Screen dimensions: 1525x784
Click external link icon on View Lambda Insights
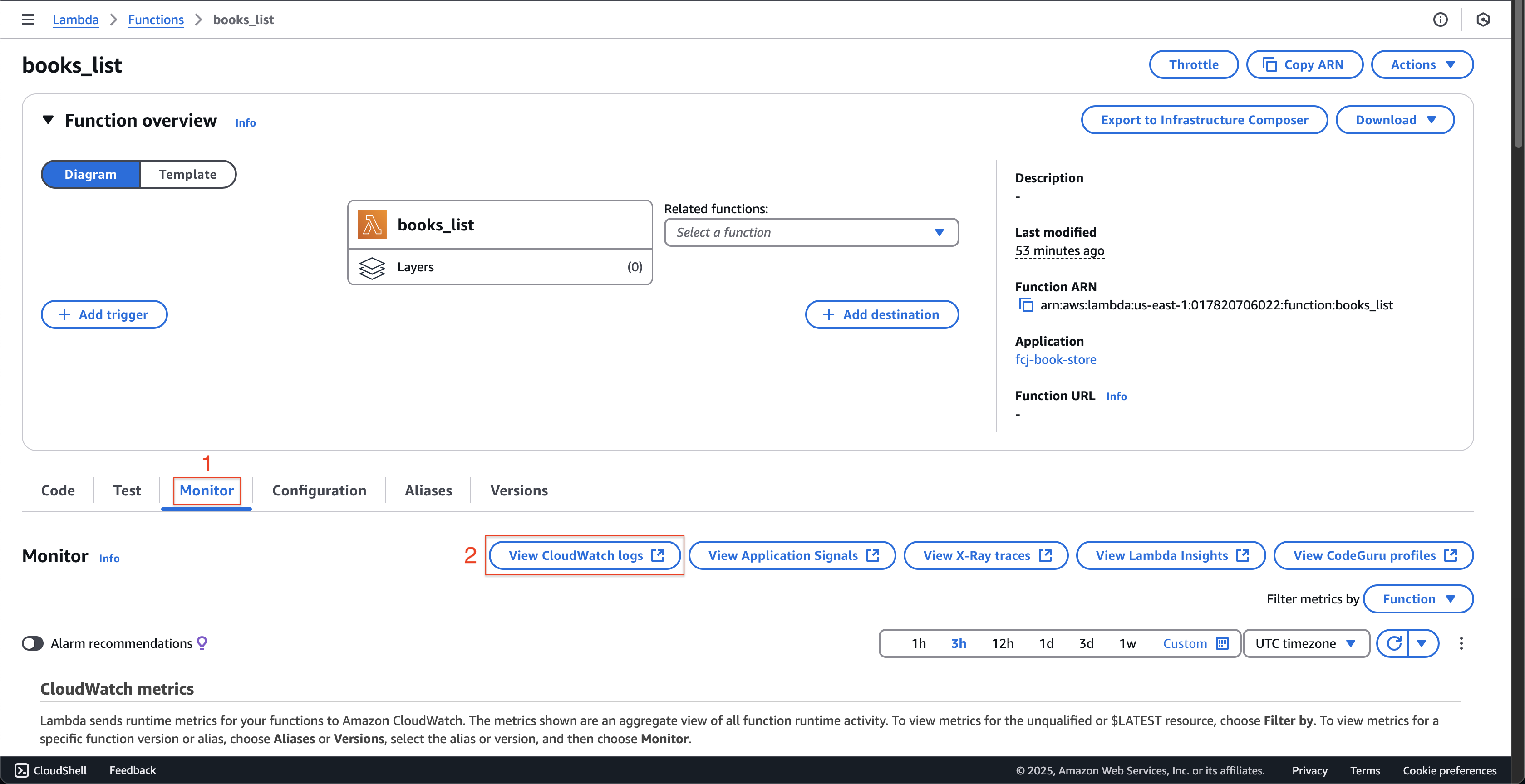click(1243, 555)
